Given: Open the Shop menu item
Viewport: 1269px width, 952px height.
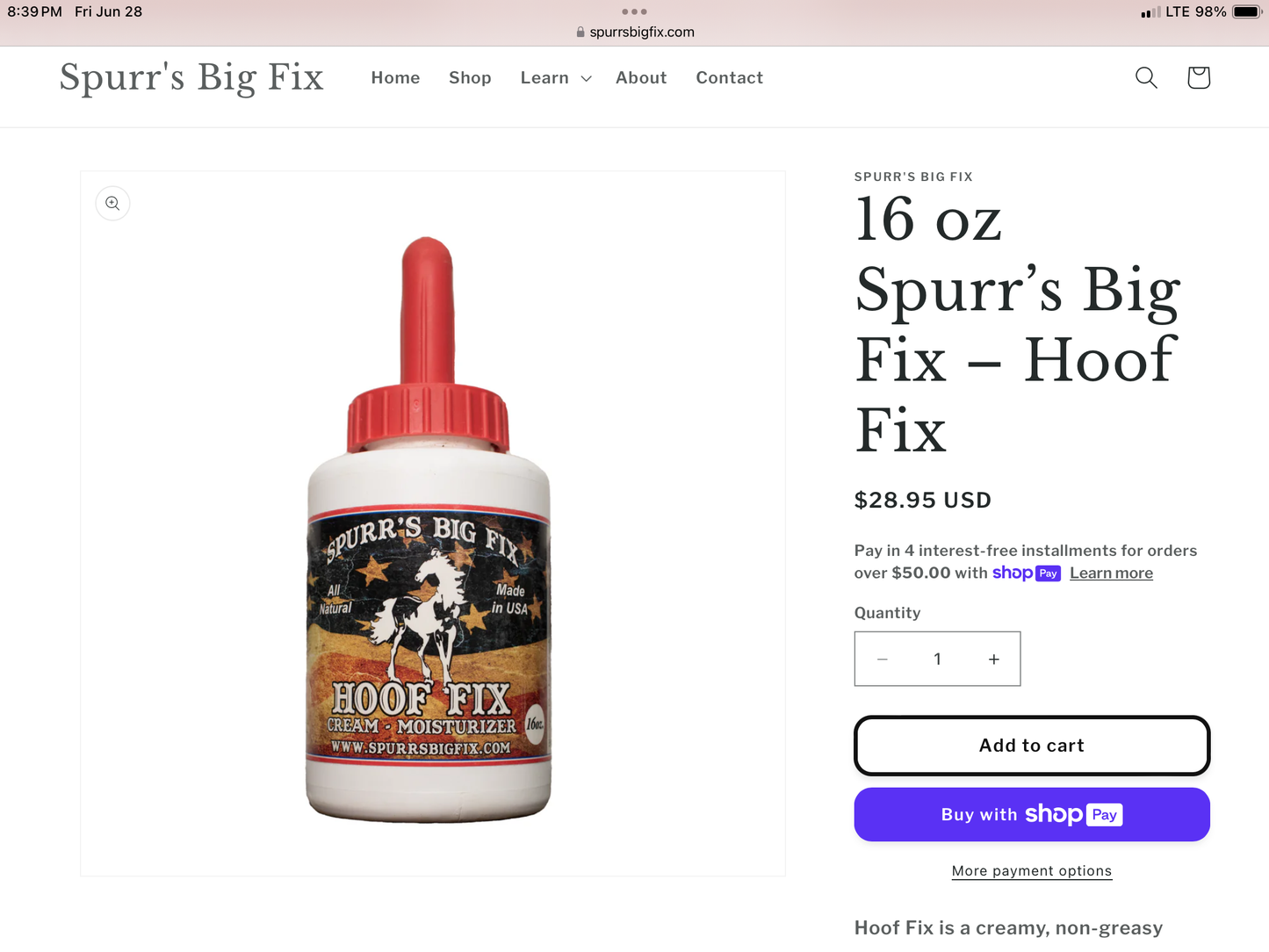Looking at the screenshot, I should (x=470, y=78).
